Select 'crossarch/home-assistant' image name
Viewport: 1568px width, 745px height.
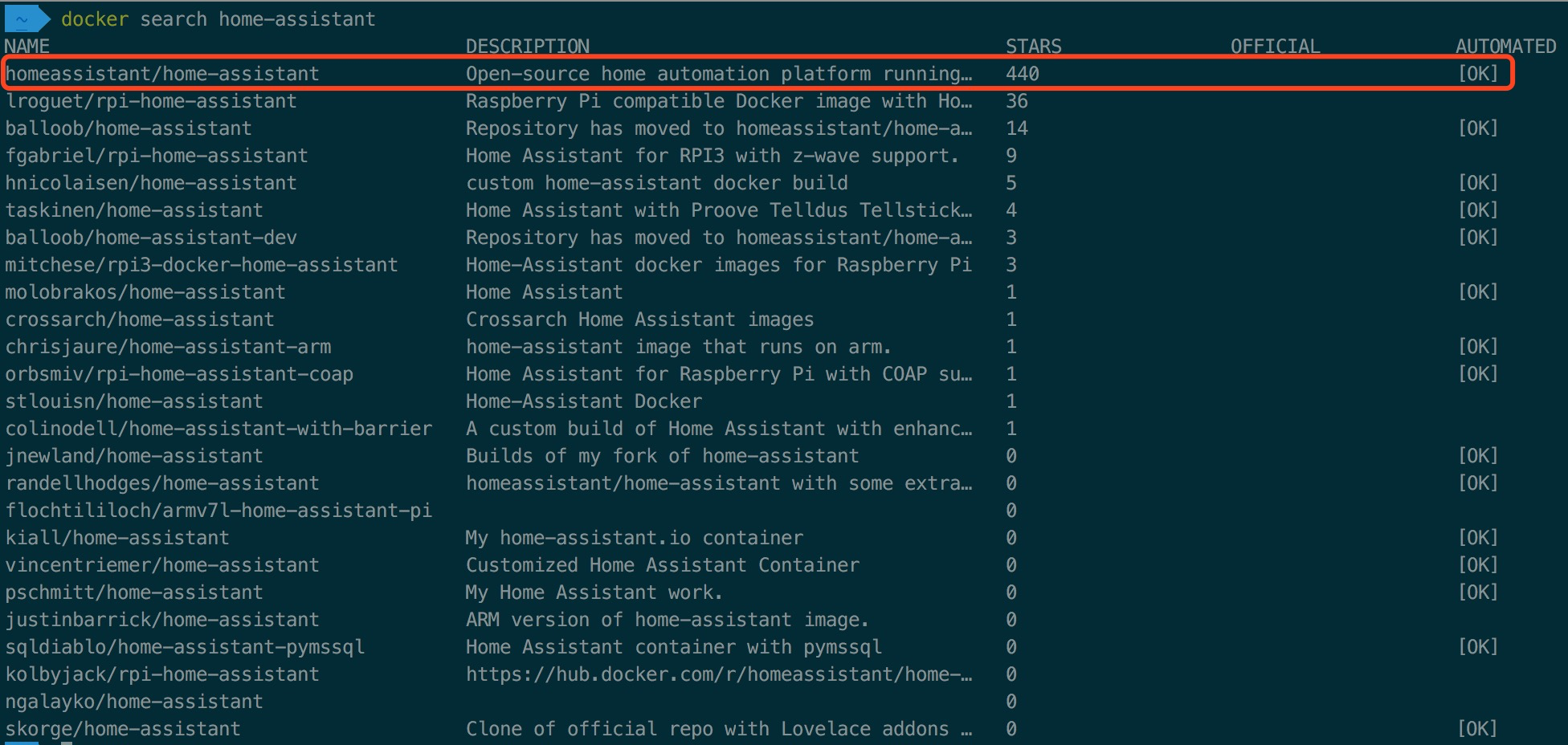[x=140, y=320]
